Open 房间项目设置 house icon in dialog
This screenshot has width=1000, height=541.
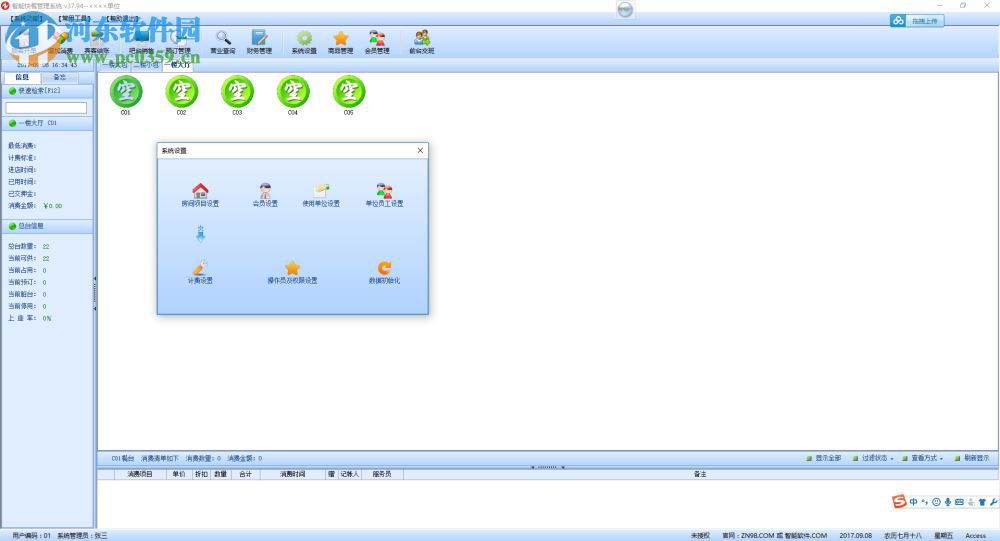click(x=200, y=195)
